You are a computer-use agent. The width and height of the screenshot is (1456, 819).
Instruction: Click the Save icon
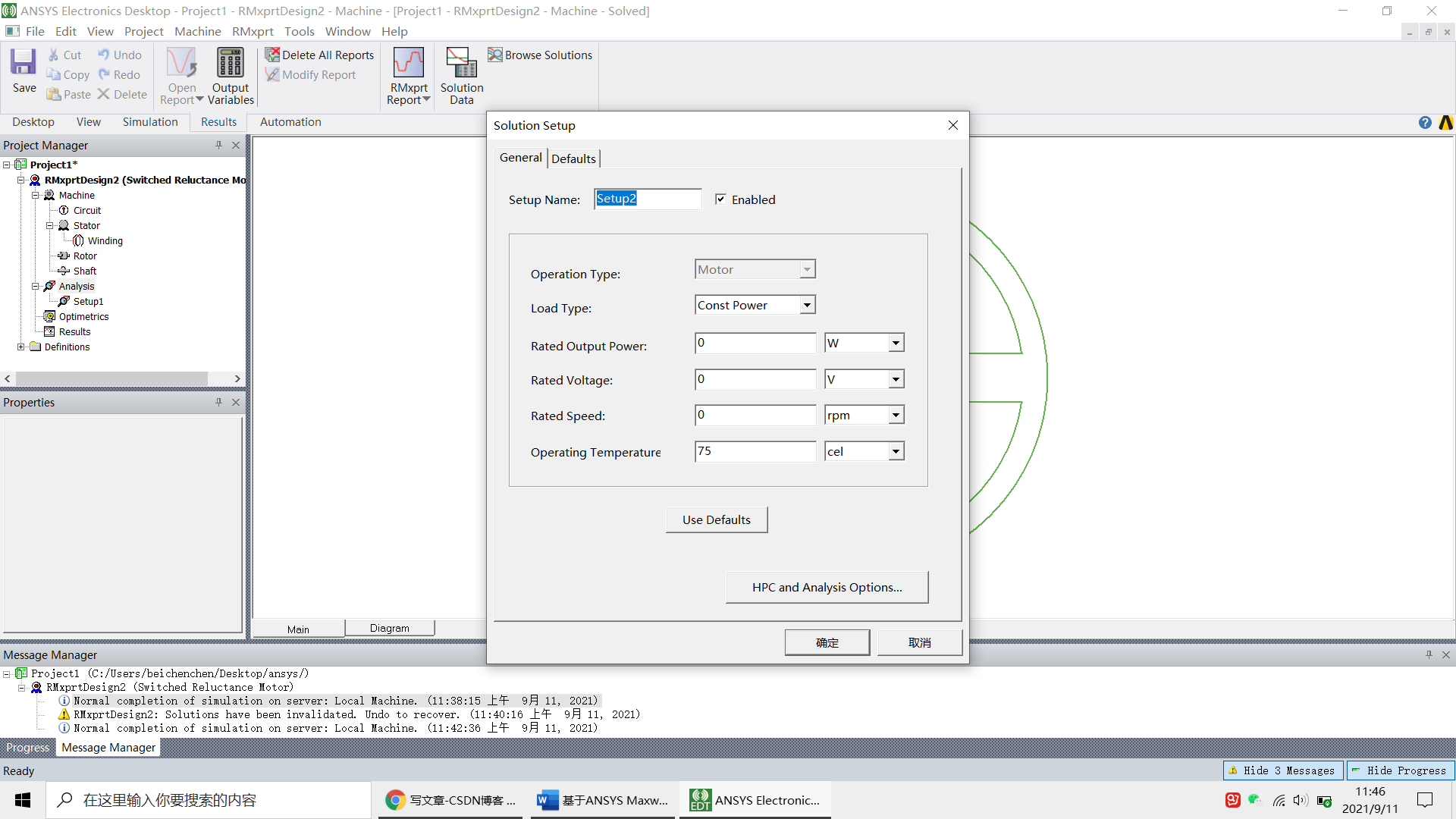[x=23, y=68]
